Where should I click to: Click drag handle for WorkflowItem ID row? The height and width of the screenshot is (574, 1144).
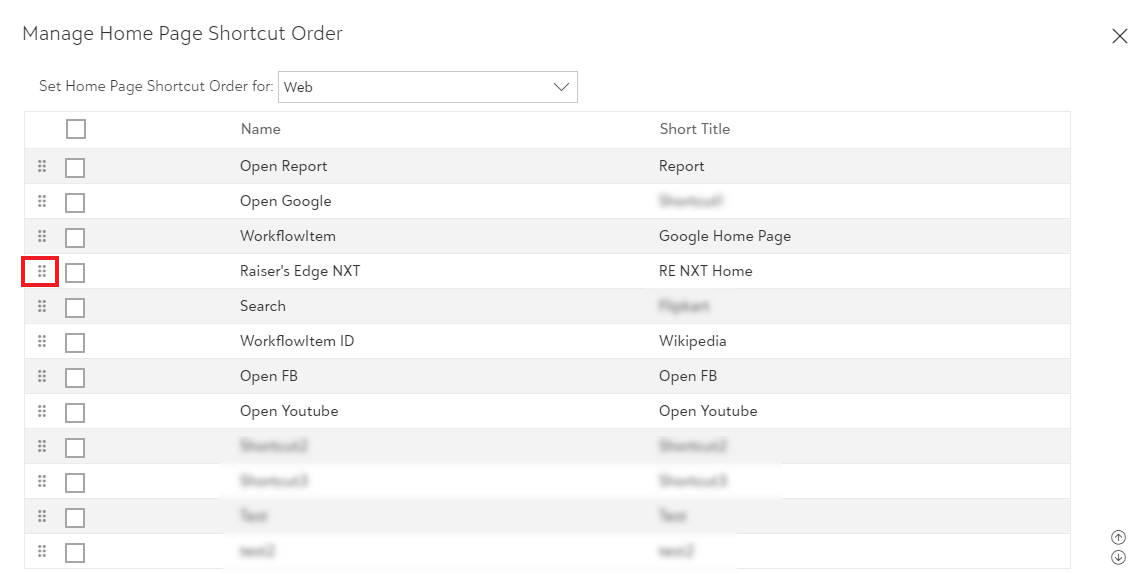[x=42, y=341]
